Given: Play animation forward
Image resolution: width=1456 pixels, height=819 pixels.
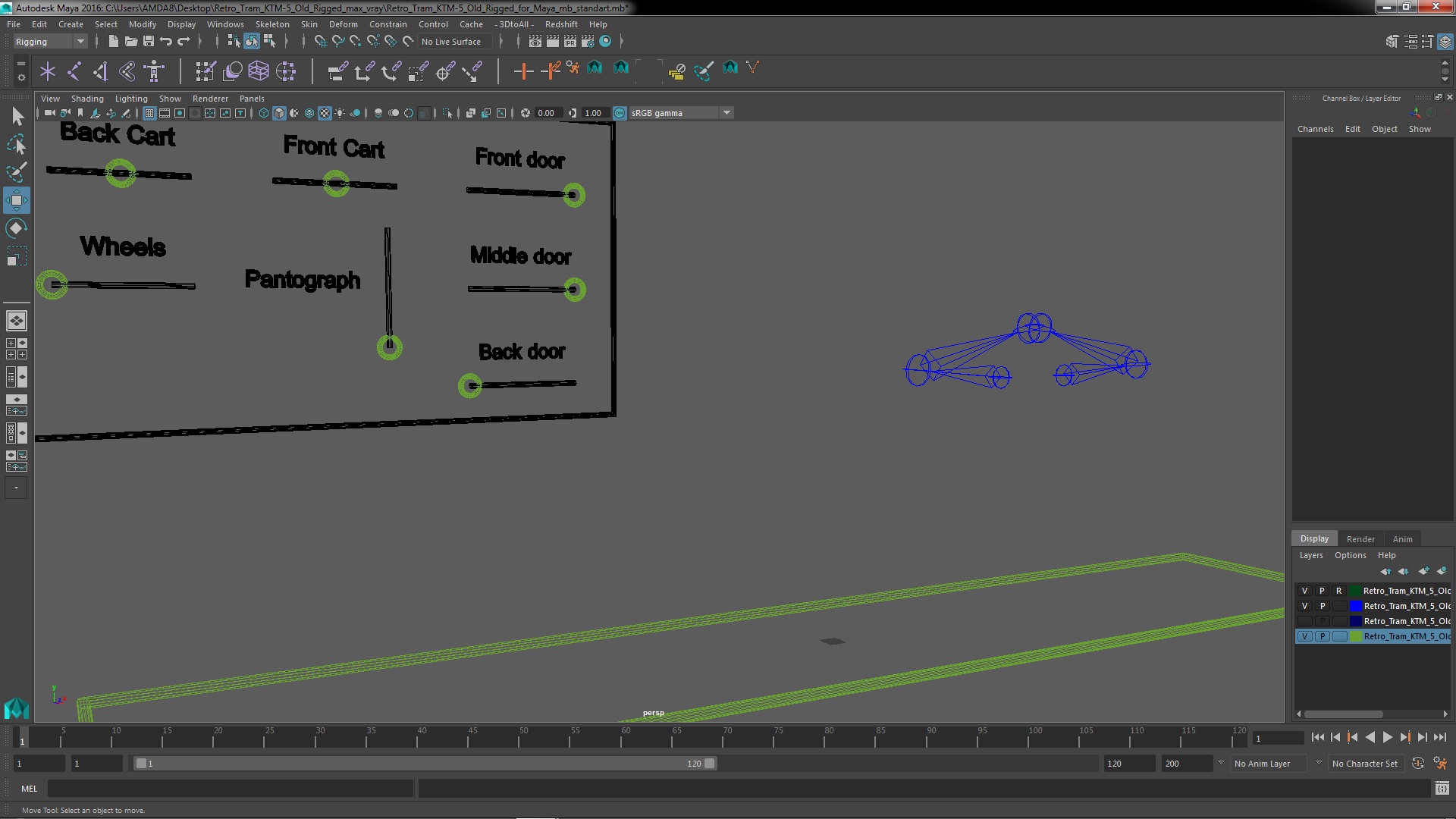Looking at the screenshot, I should pos(1387,737).
